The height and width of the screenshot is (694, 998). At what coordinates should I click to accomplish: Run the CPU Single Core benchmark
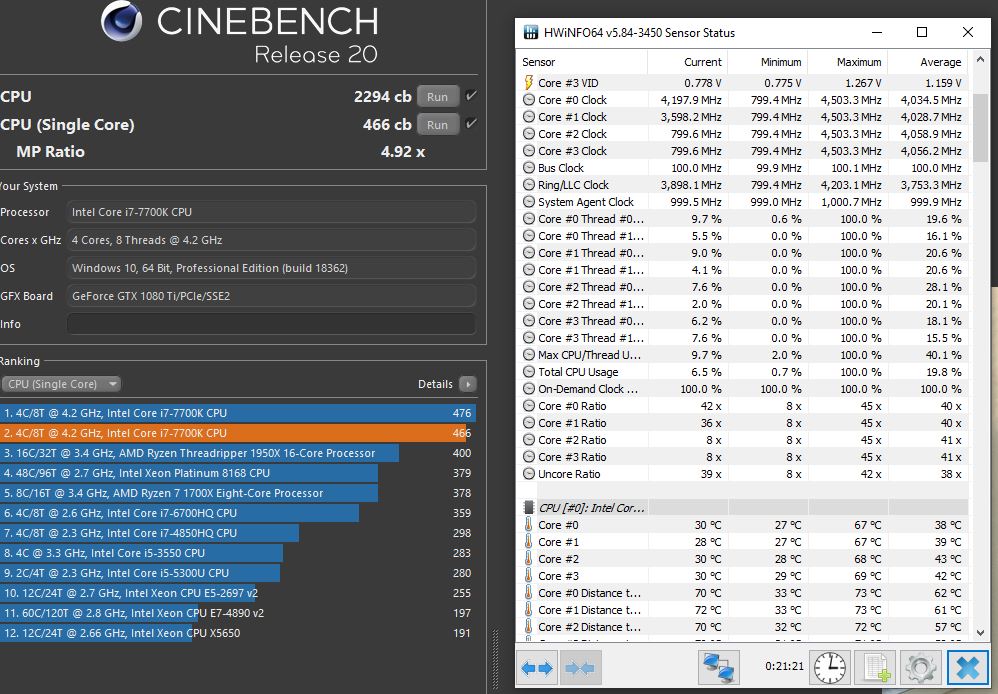[x=437, y=125]
